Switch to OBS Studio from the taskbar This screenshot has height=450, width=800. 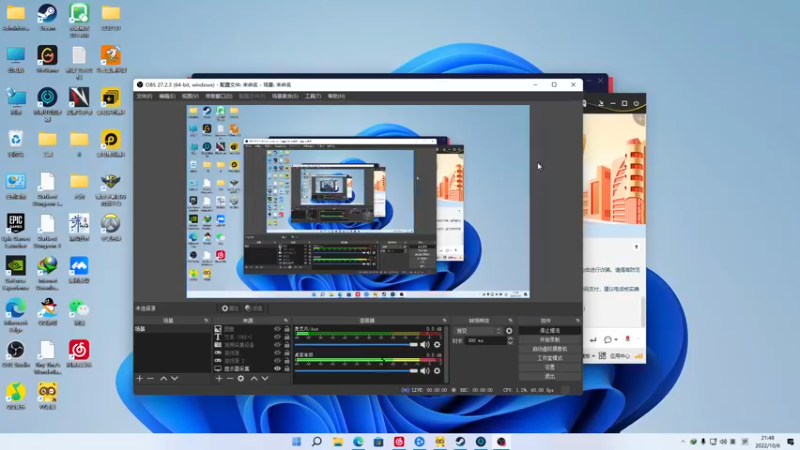[501, 441]
